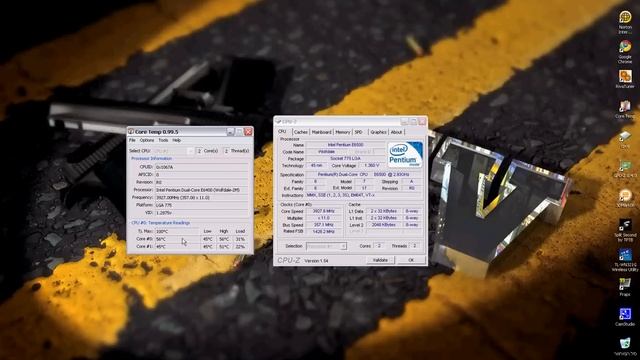Click the Technology value 45 nm
This screenshot has width=640, height=360.
coord(316,166)
